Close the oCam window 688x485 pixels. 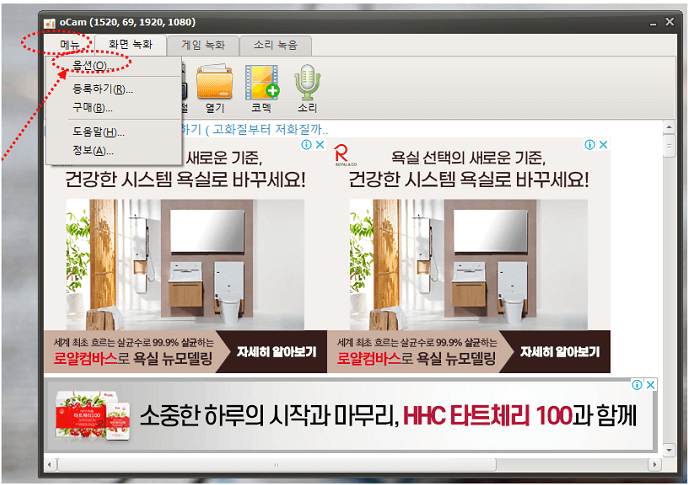coord(670,22)
